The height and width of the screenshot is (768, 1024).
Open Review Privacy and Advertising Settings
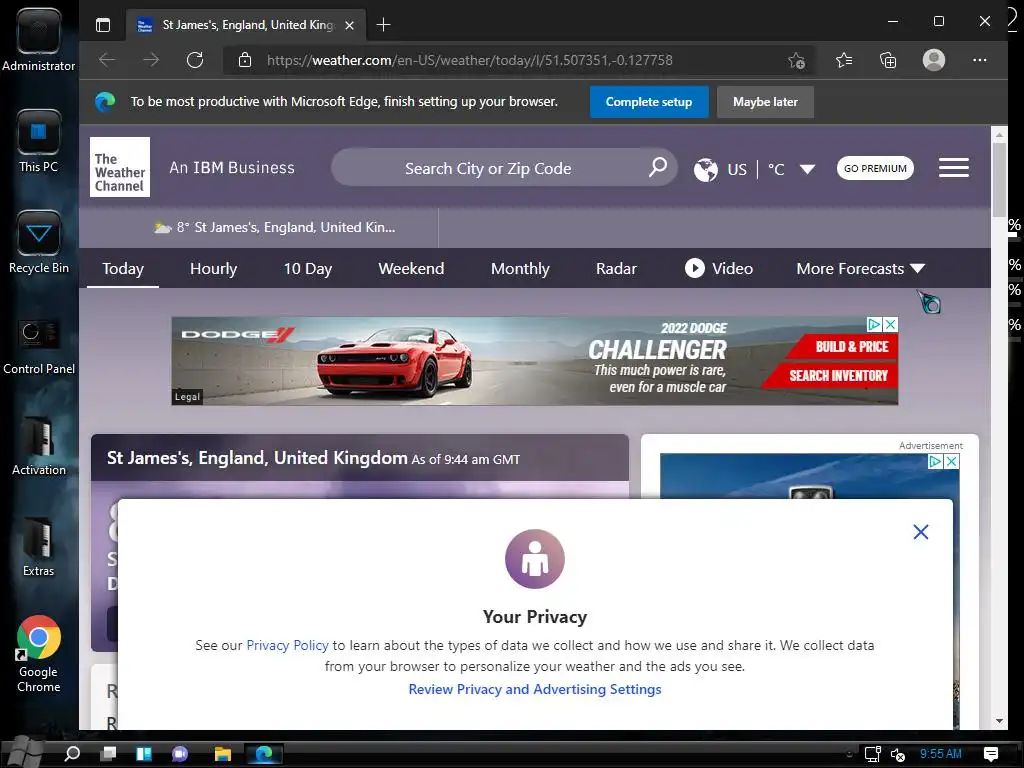(535, 689)
